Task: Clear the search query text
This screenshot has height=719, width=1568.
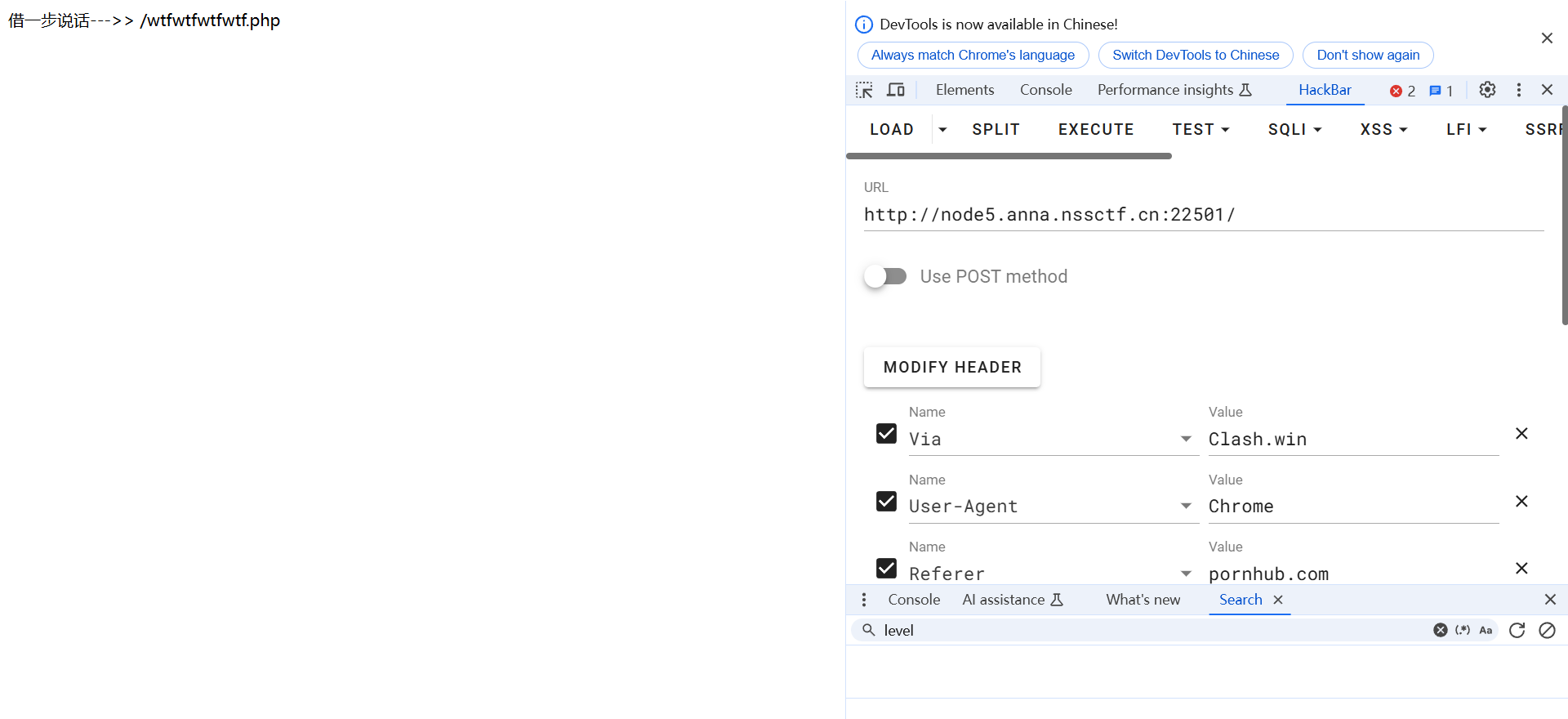Action: (1441, 630)
